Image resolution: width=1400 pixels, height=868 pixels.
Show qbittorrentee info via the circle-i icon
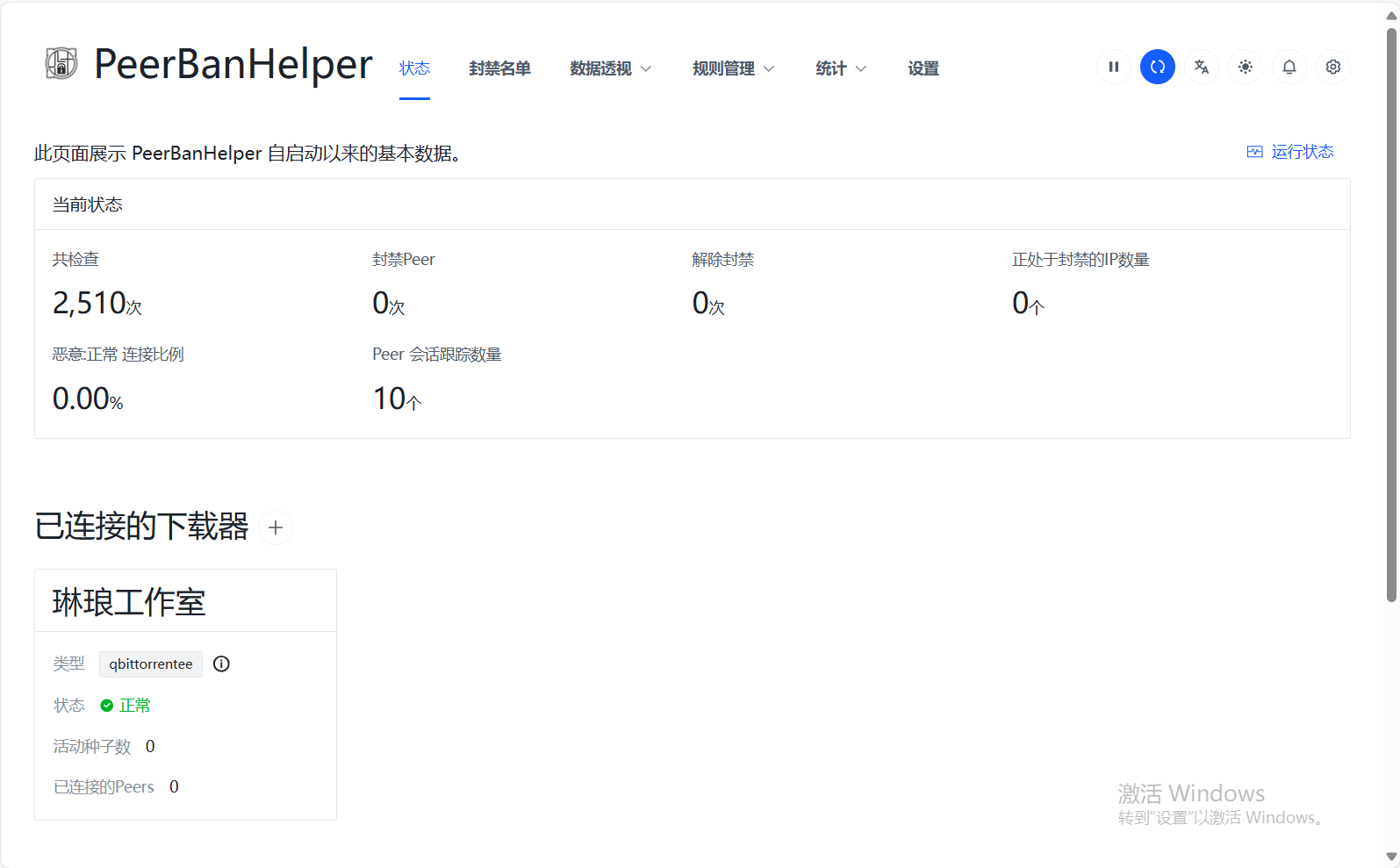[221, 664]
